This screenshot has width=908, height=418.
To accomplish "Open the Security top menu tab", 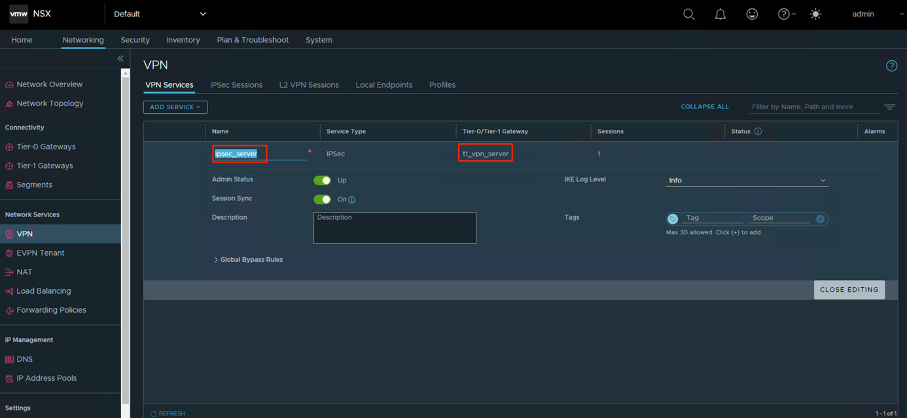I will (x=135, y=40).
